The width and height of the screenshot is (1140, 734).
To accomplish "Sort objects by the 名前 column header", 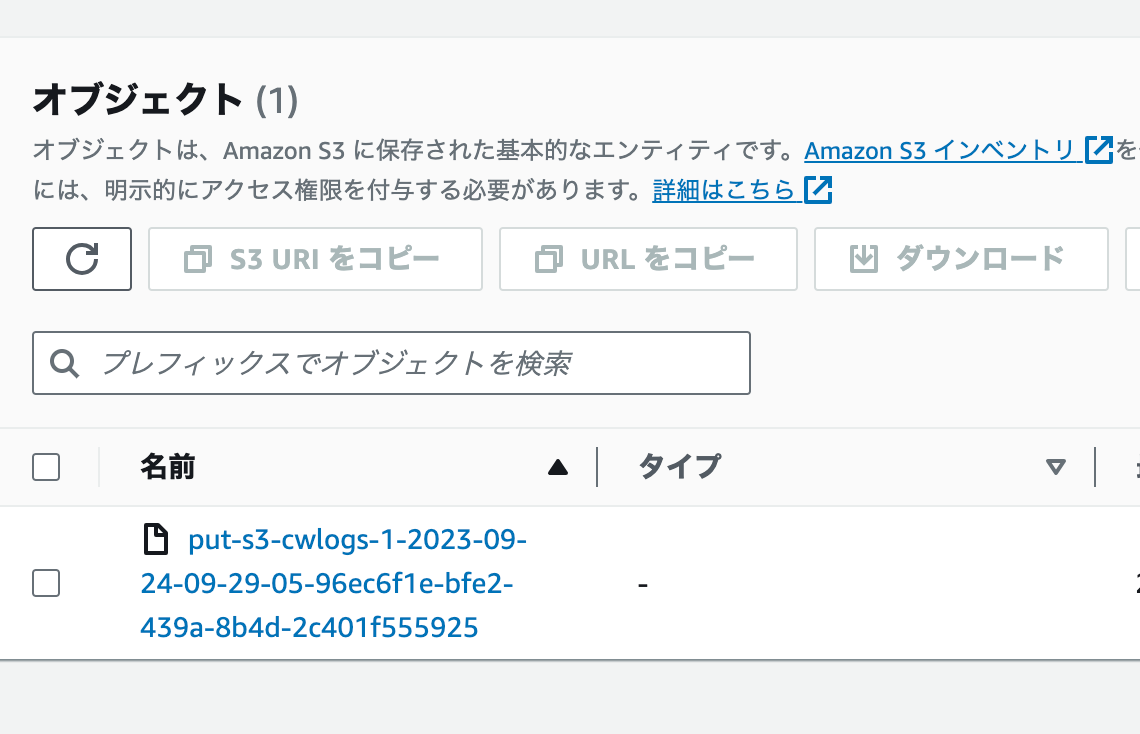I will click(168, 466).
